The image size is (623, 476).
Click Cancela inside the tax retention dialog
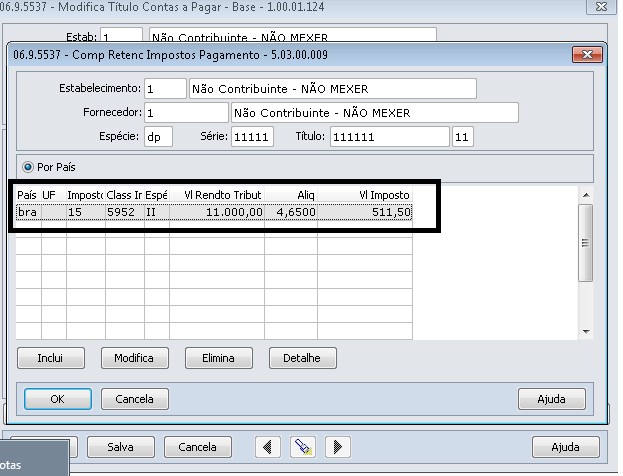[x=135, y=399]
